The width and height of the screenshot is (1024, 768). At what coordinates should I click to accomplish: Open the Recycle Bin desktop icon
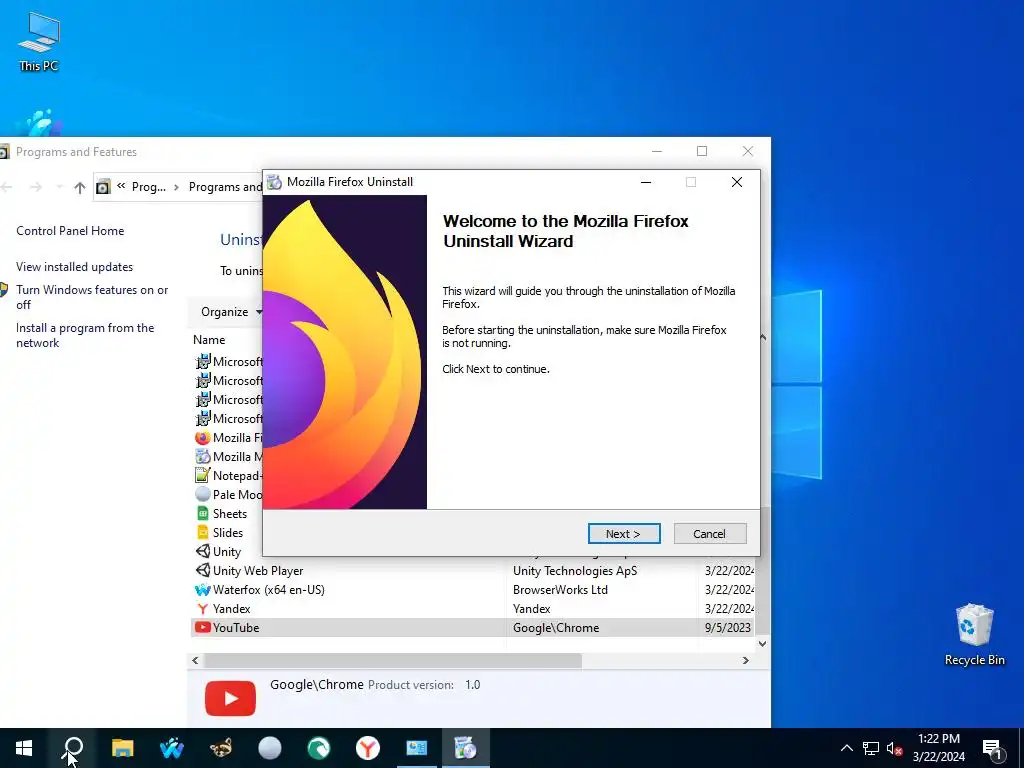tap(974, 635)
